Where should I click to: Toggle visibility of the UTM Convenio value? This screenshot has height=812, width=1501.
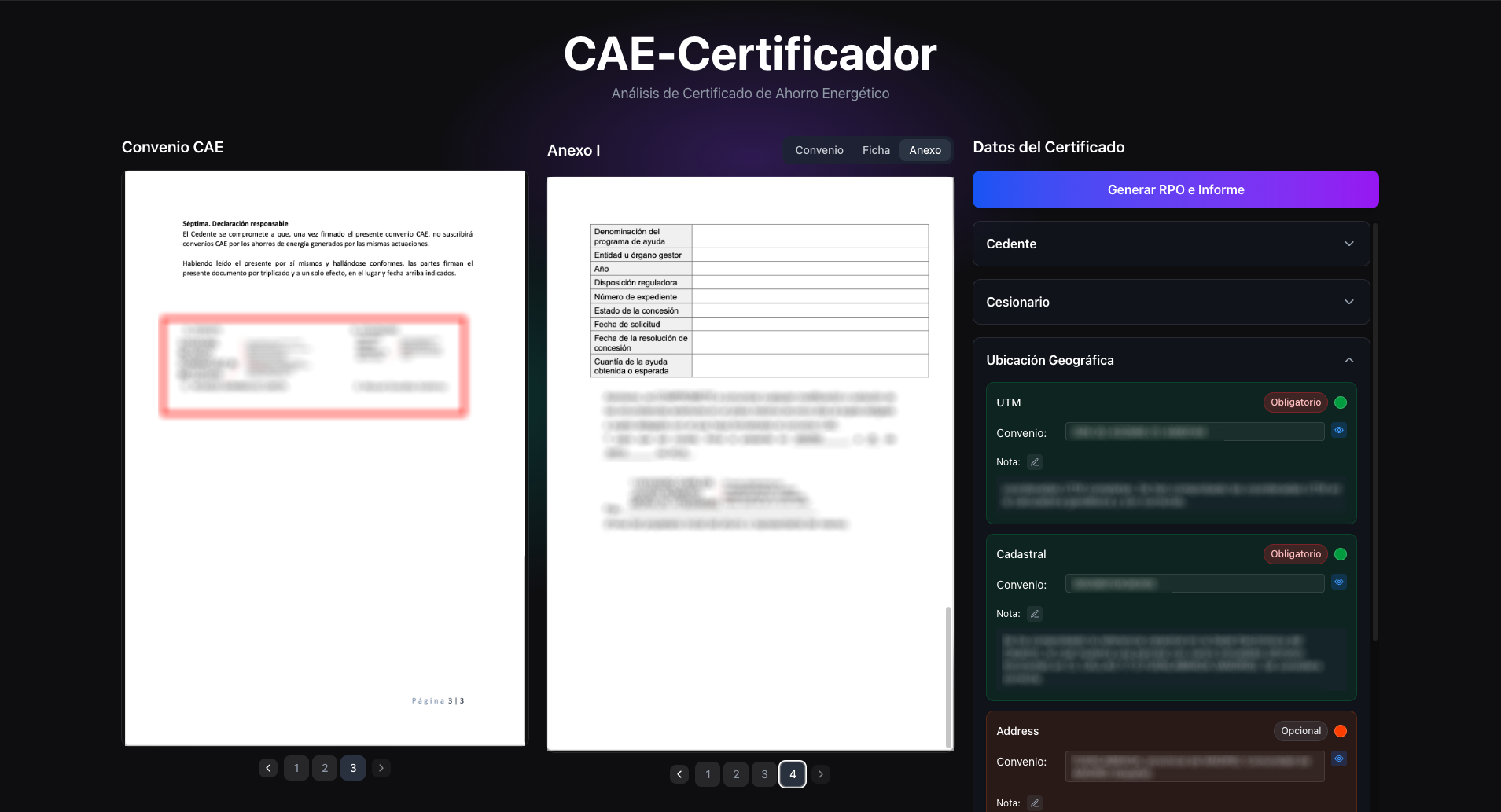[1339, 430]
